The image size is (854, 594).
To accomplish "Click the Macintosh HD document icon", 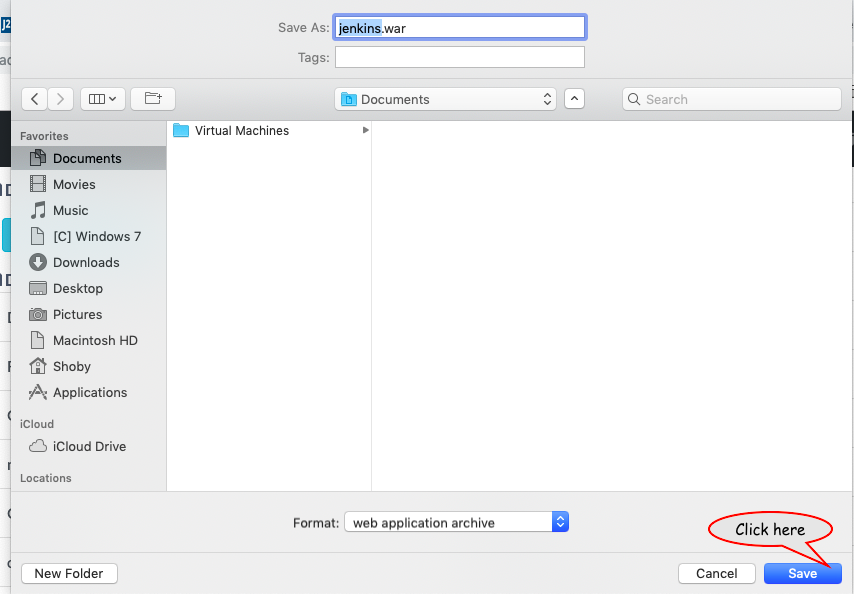I will pos(38,340).
